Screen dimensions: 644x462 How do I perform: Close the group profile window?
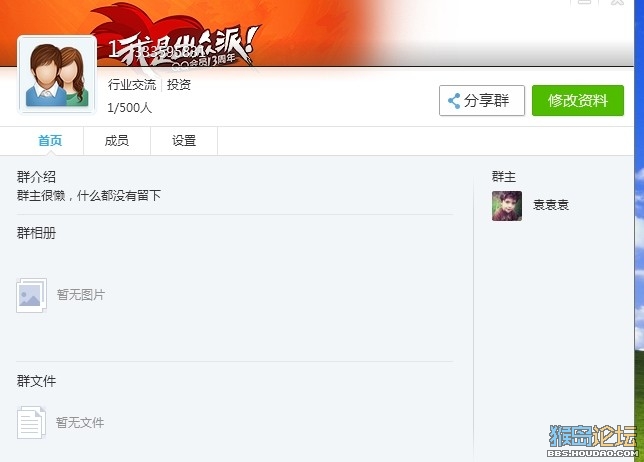(x=617, y=2)
